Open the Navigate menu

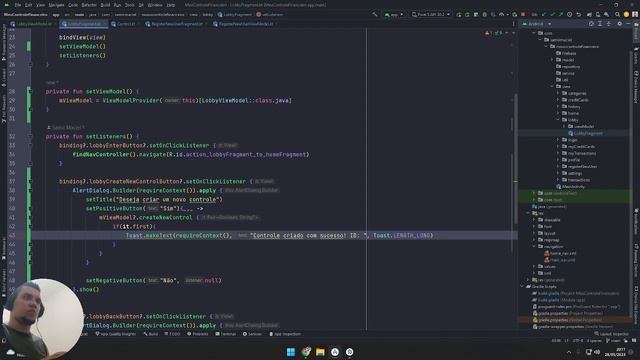pyautogui.click(x=56, y=5)
